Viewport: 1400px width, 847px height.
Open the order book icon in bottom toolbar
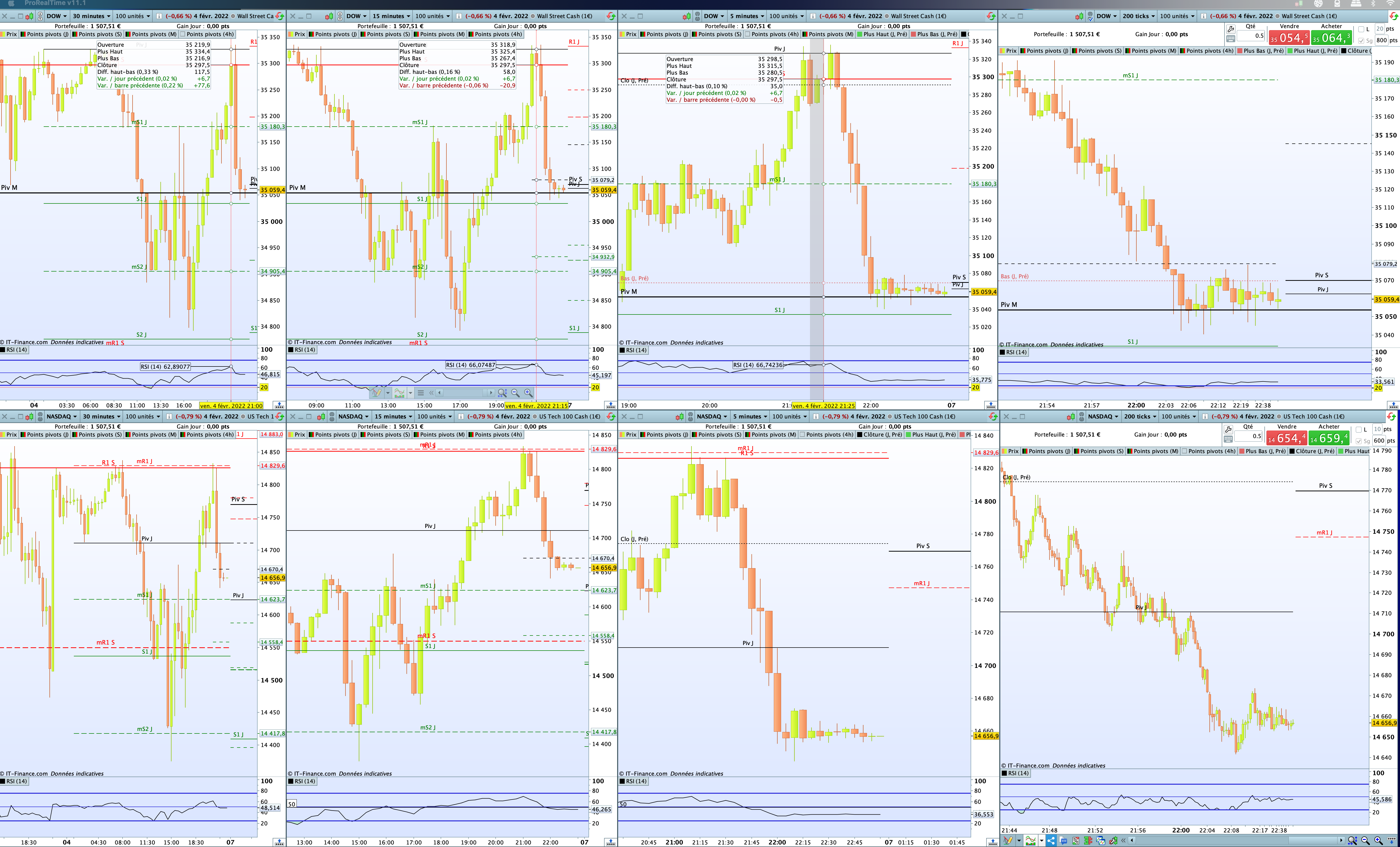point(1088,841)
